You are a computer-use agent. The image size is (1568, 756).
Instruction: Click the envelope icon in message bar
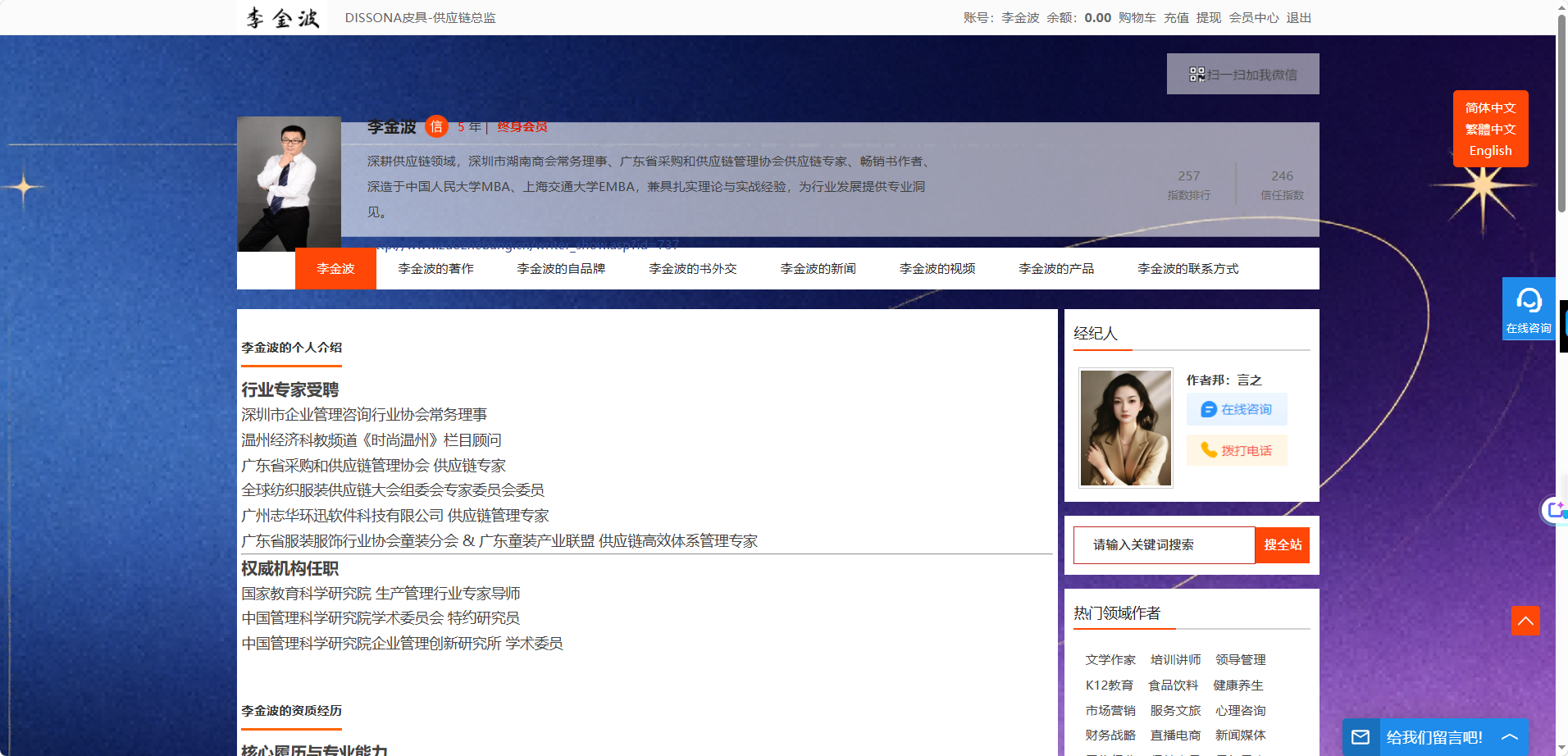click(1361, 737)
